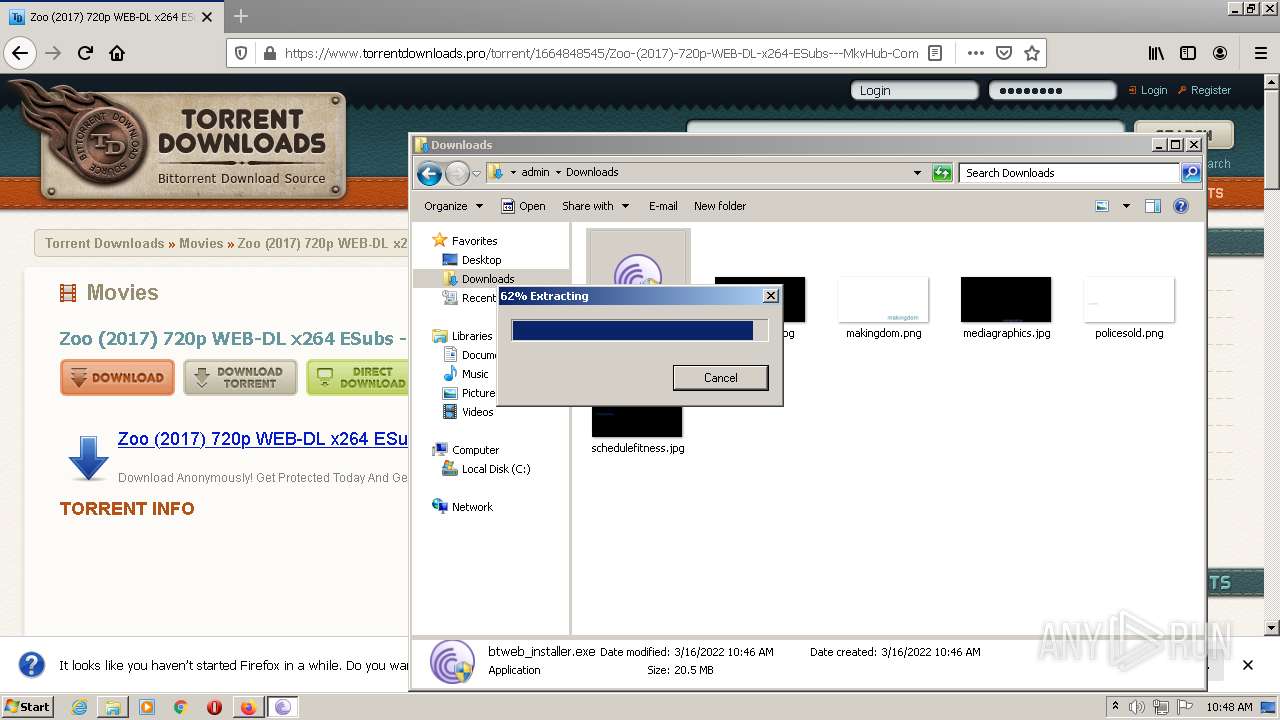1280x720 pixels.
Task: Go to the Firefox home page
Action: point(117,53)
